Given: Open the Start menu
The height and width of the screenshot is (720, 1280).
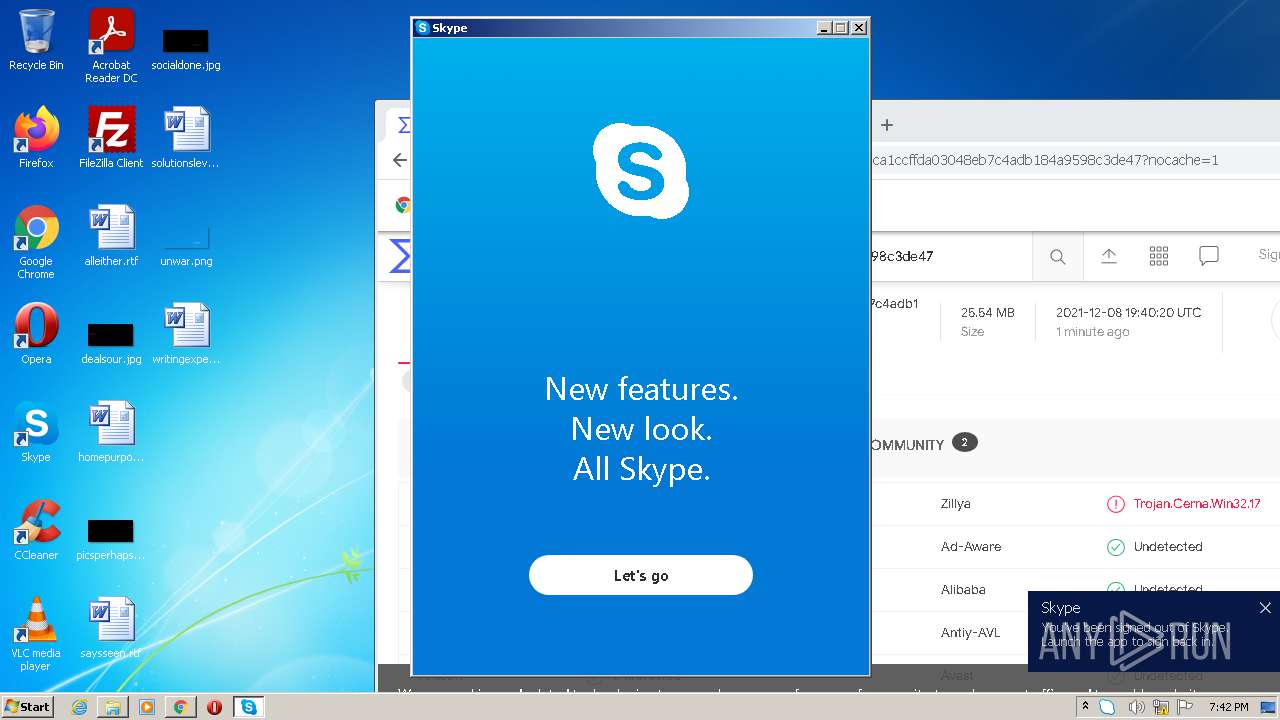Looking at the screenshot, I should coord(27,706).
